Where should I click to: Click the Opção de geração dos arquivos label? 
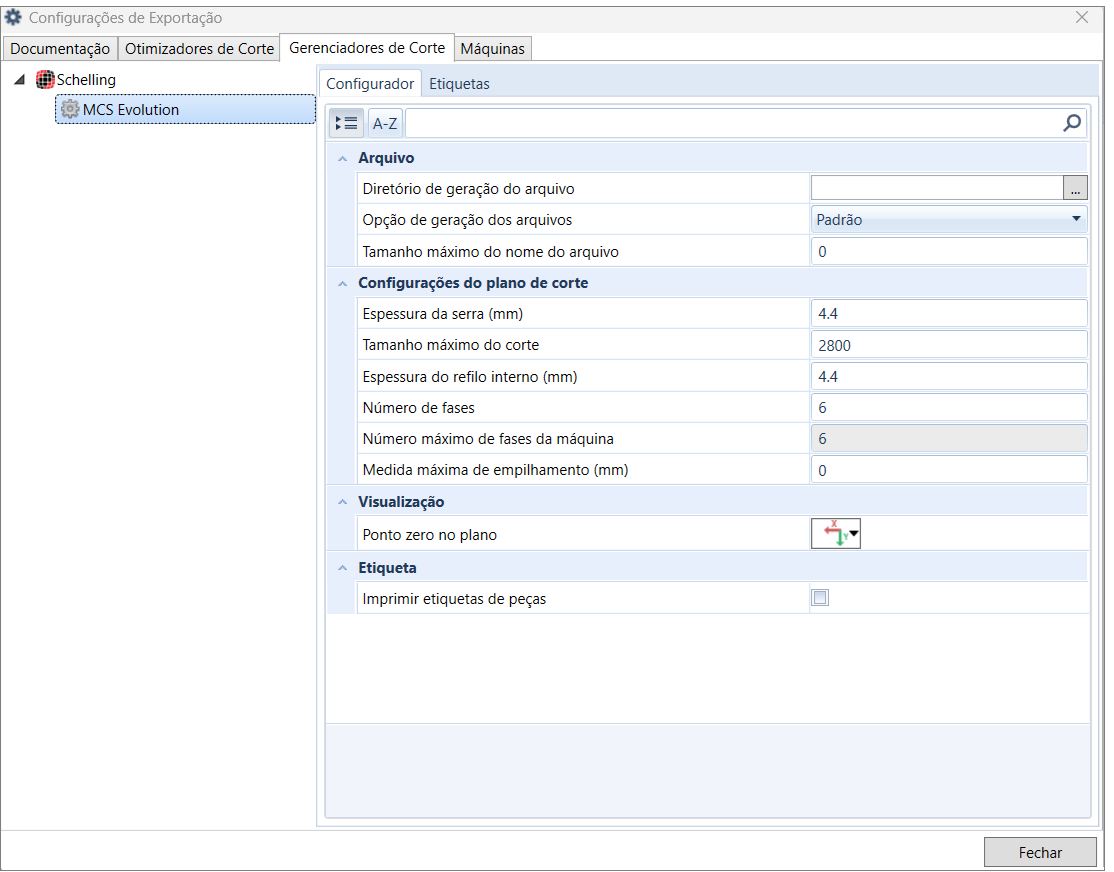click(467, 220)
